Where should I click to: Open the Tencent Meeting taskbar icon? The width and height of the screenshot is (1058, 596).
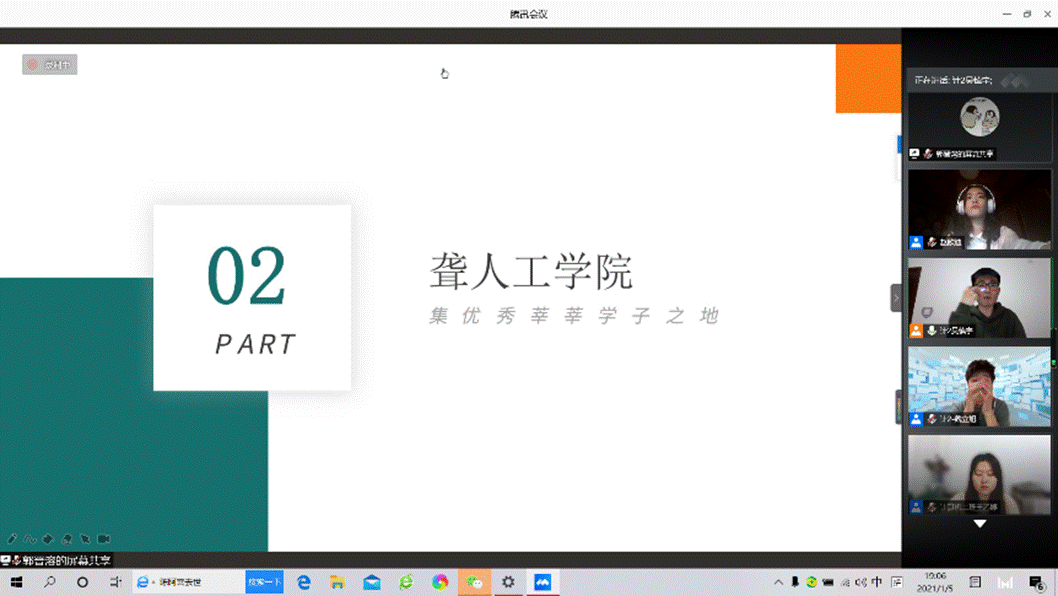point(542,582)
